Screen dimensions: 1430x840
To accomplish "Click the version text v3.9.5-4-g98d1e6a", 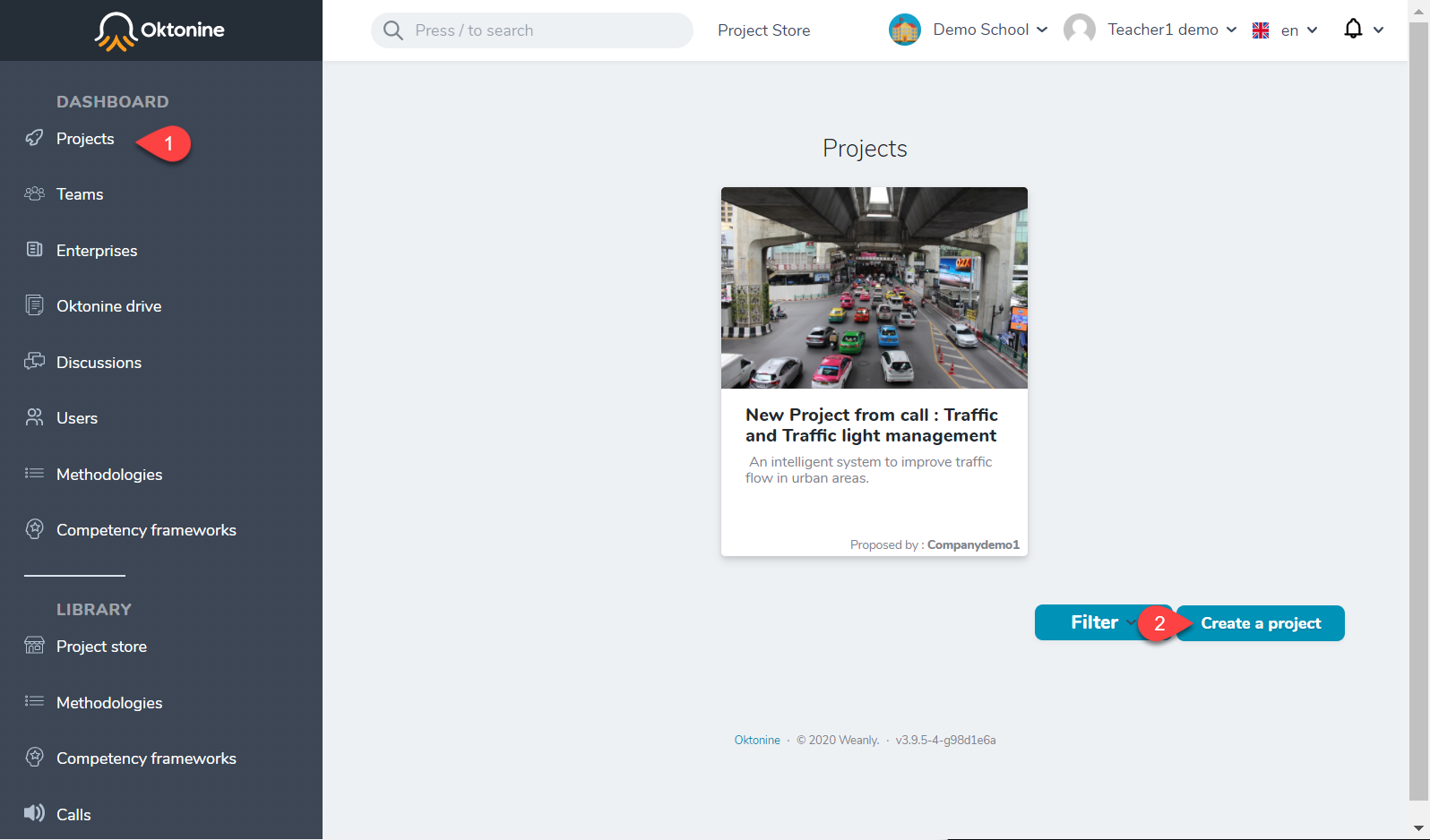I will [945, 740].
